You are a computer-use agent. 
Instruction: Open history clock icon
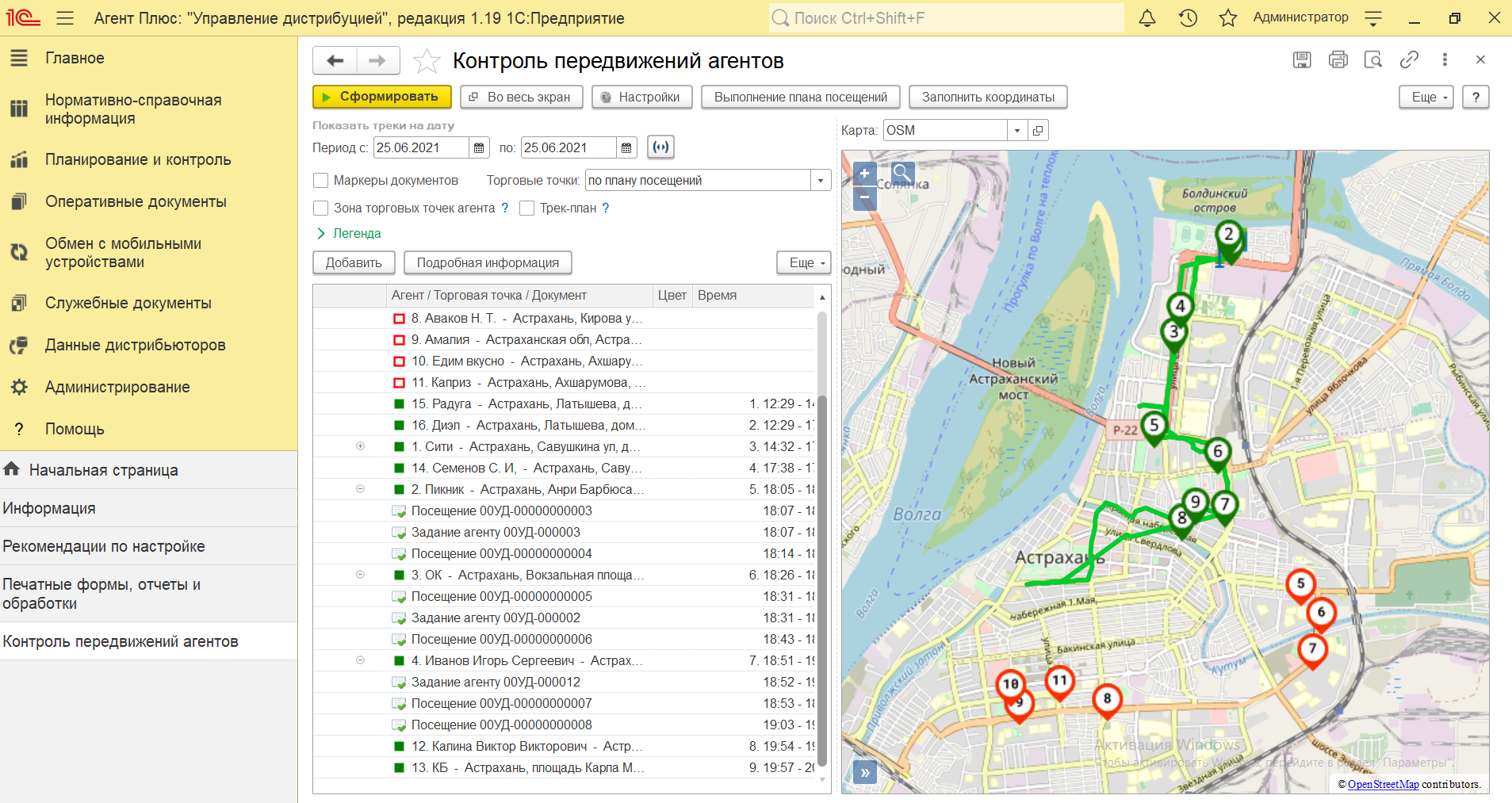pyautogui.click(x=1188, y=18)
